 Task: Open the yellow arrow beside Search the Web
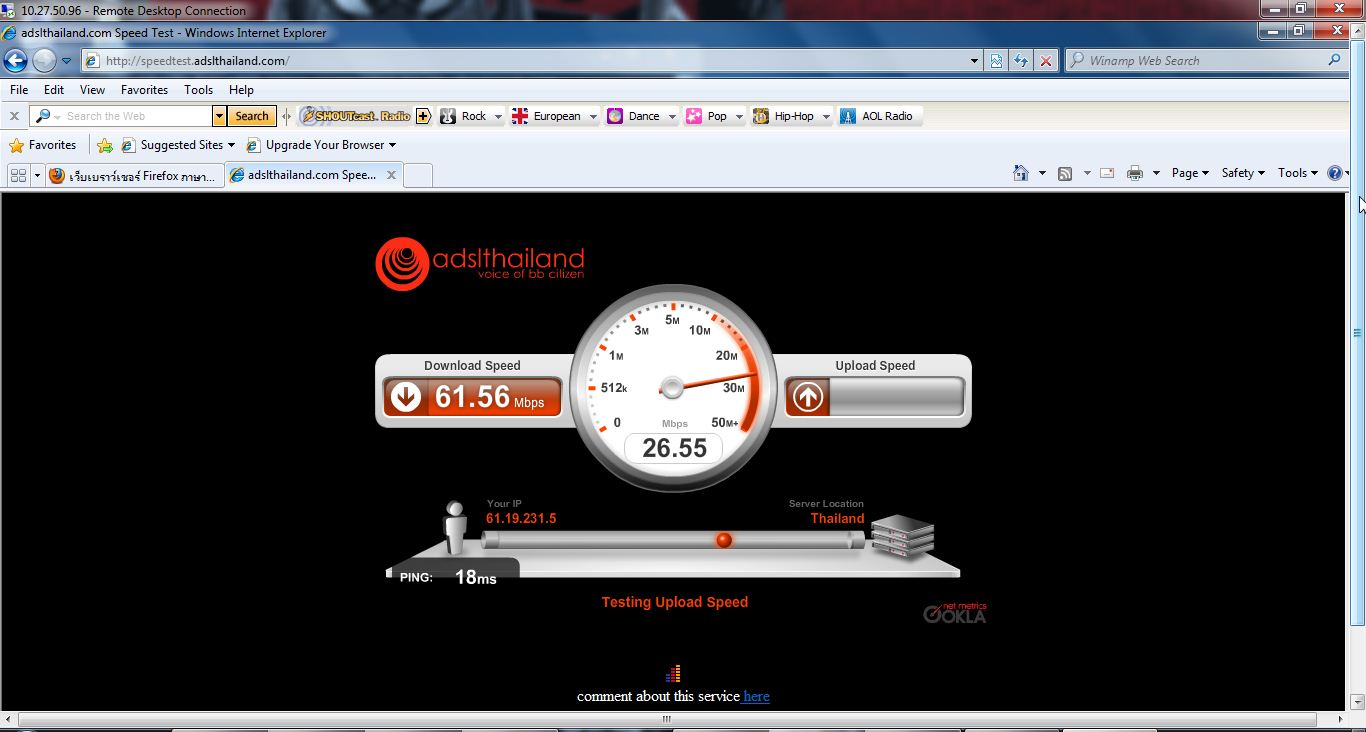220,116
